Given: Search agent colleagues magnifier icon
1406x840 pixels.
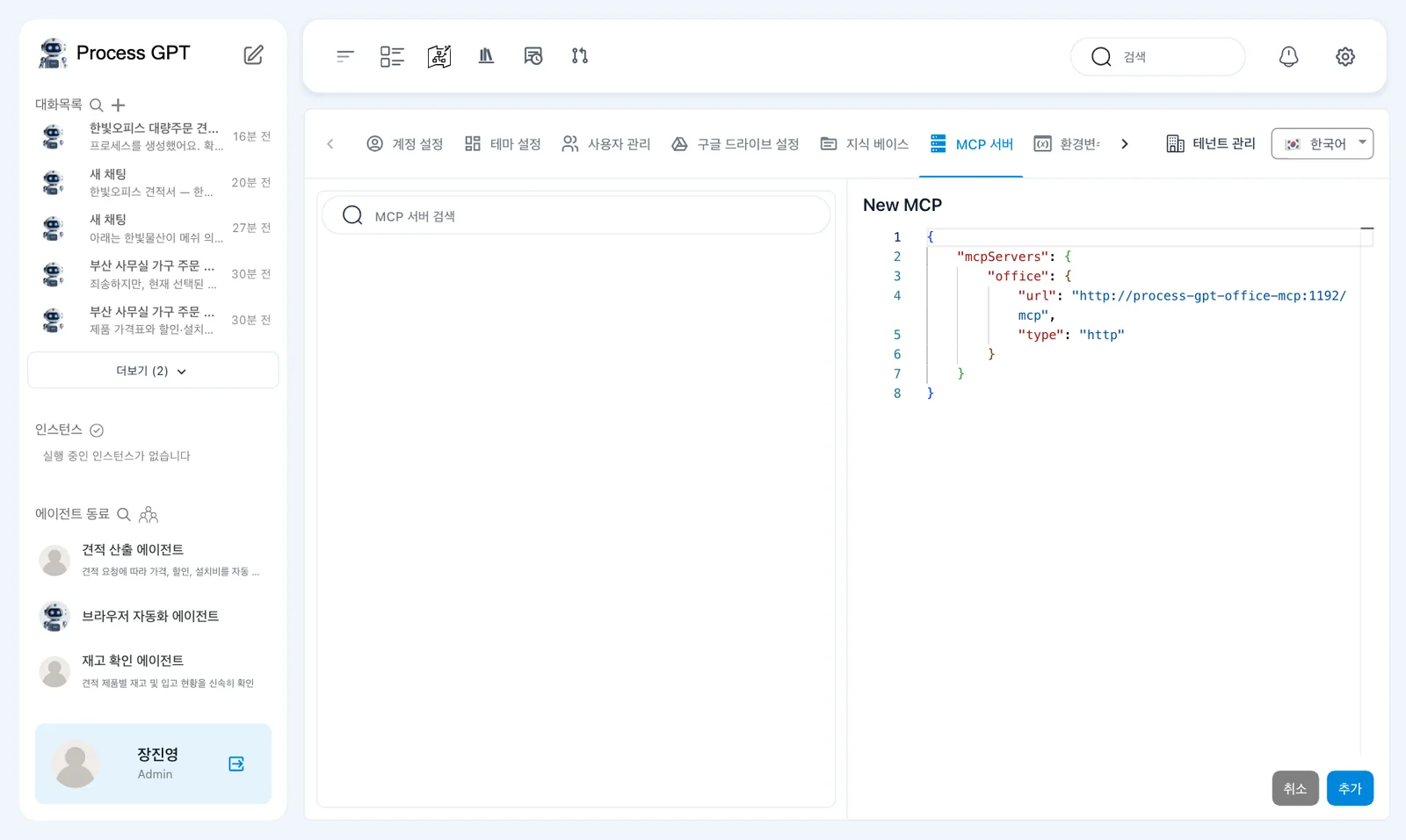Looking at the screenshot, I should [124, 514].
